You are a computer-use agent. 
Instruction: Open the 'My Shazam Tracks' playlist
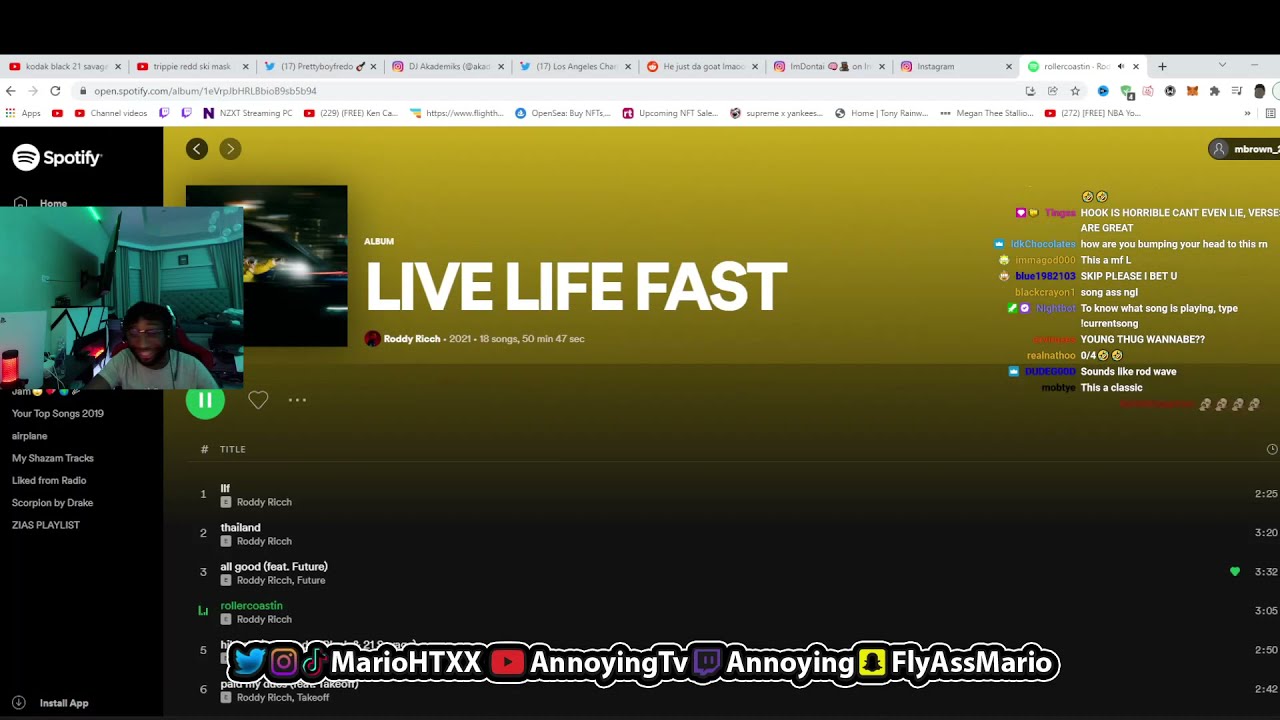[53, 458]
